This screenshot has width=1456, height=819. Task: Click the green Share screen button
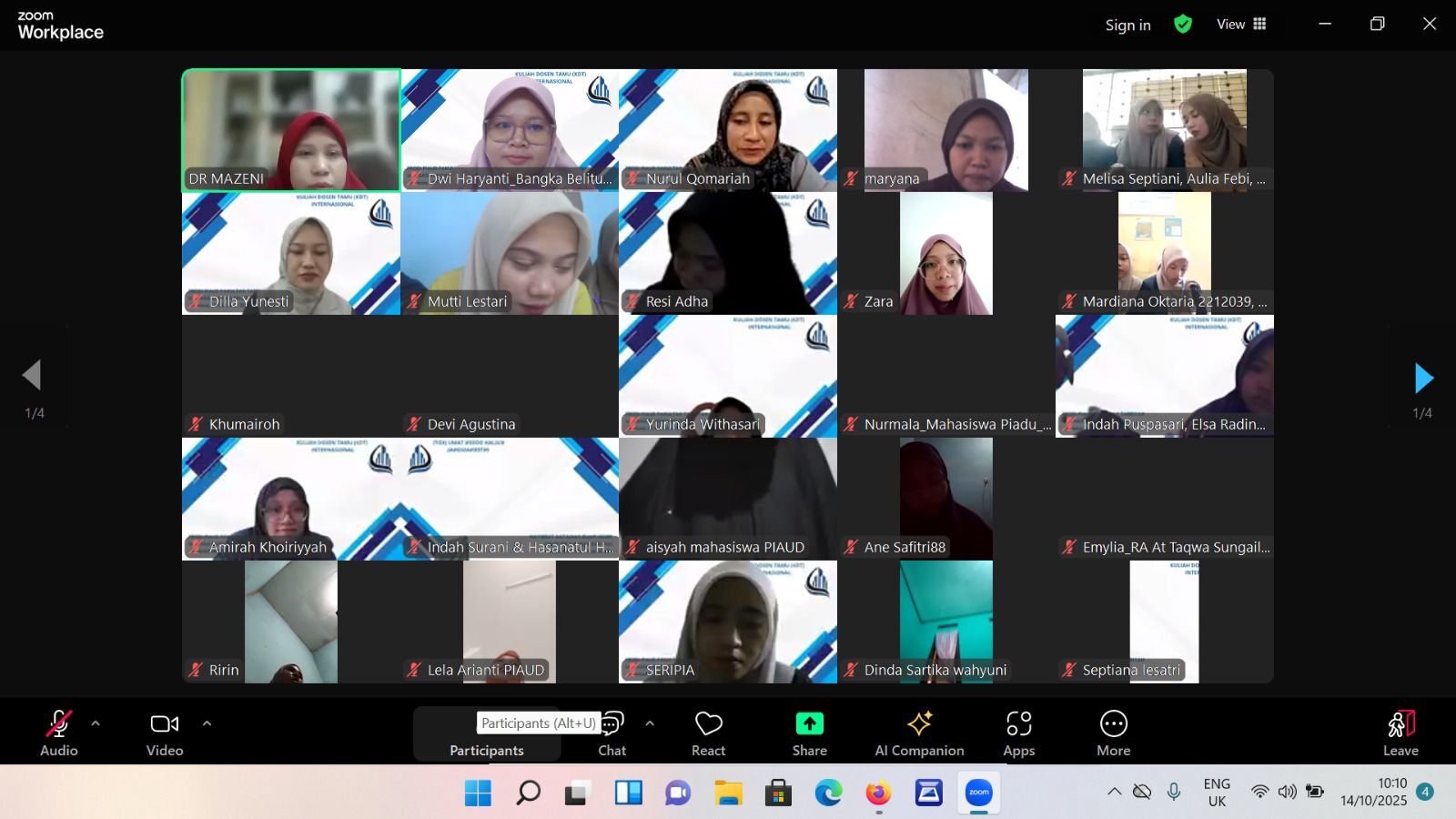coord(810,733)
